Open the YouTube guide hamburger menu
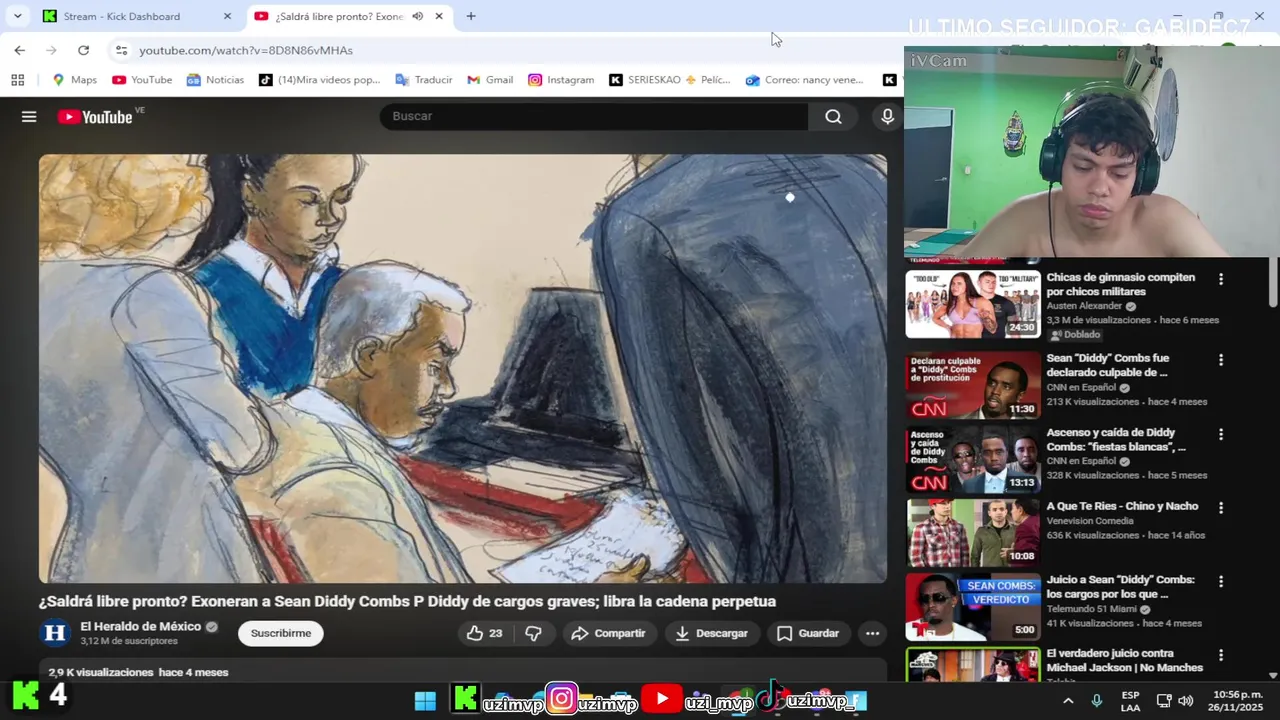The height and width of the screenshot is (720, 1280). pyautogui.click(x=29, y=117)
